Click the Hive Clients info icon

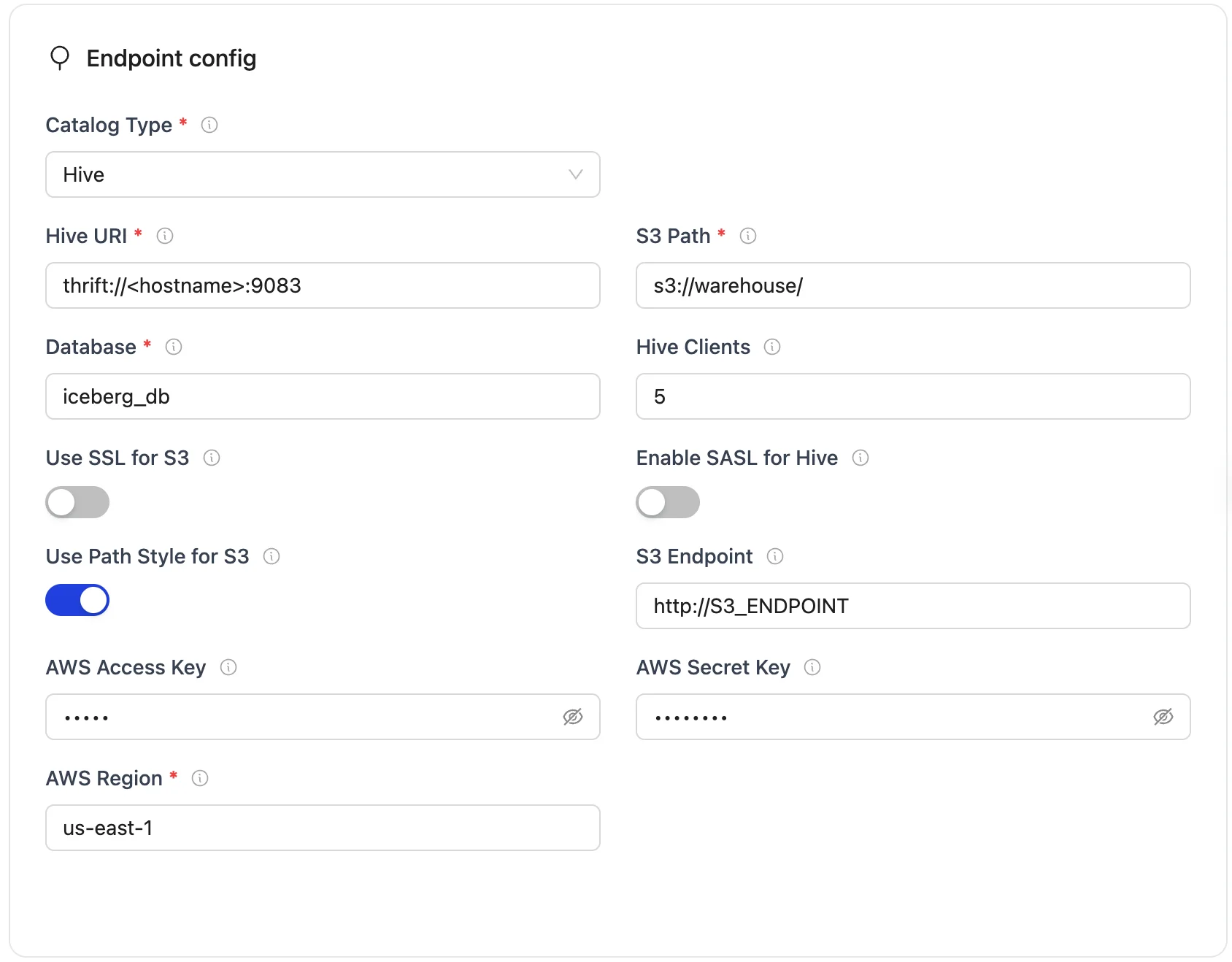coord(772,347)
